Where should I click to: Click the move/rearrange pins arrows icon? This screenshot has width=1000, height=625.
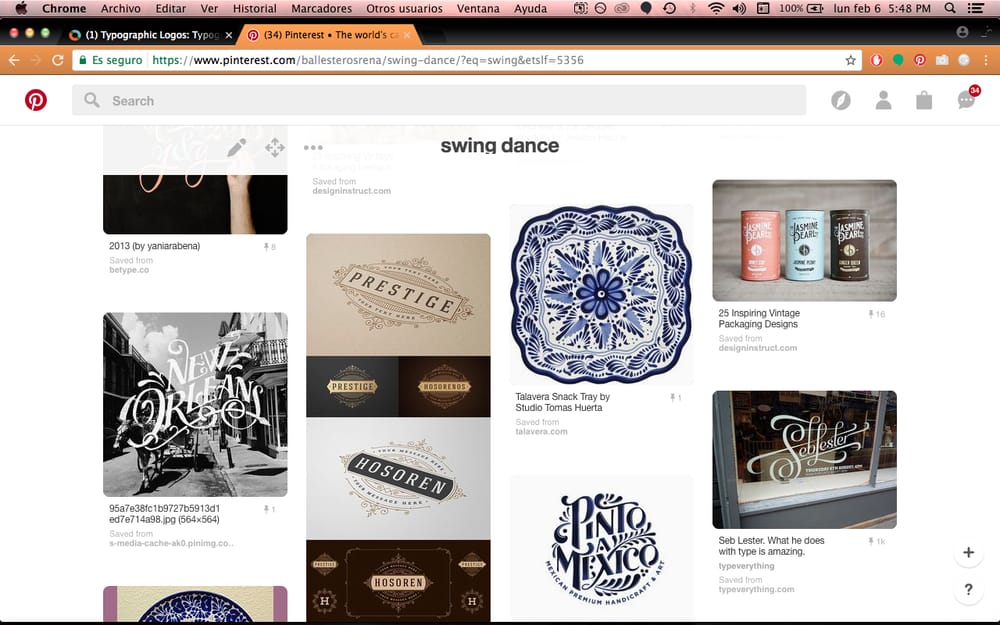(x=275, y=147)
